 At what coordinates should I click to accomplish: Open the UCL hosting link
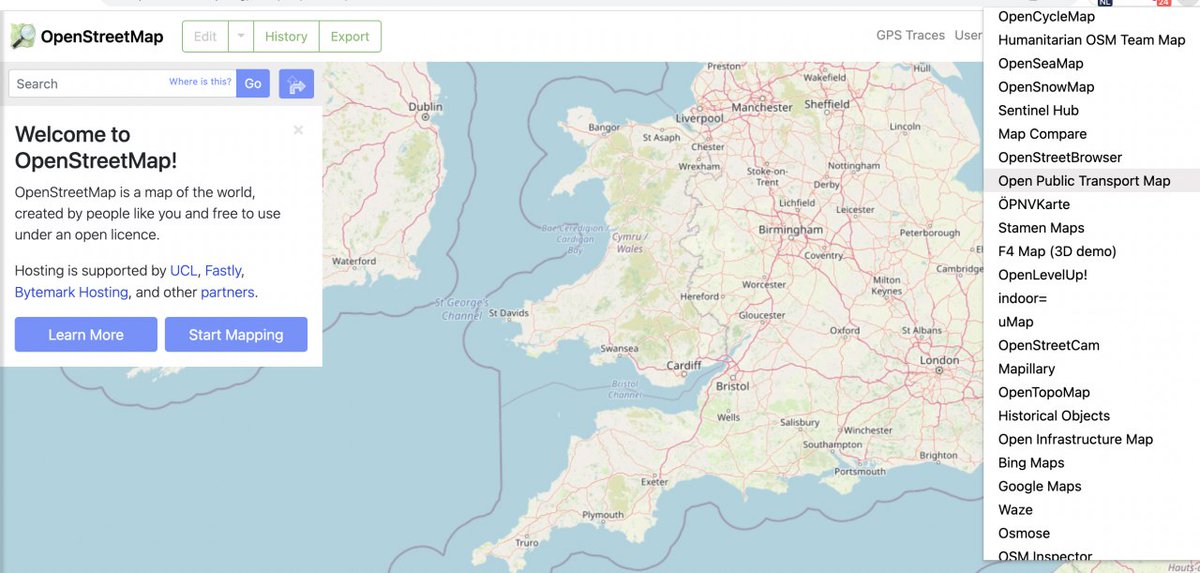[183, 271]
